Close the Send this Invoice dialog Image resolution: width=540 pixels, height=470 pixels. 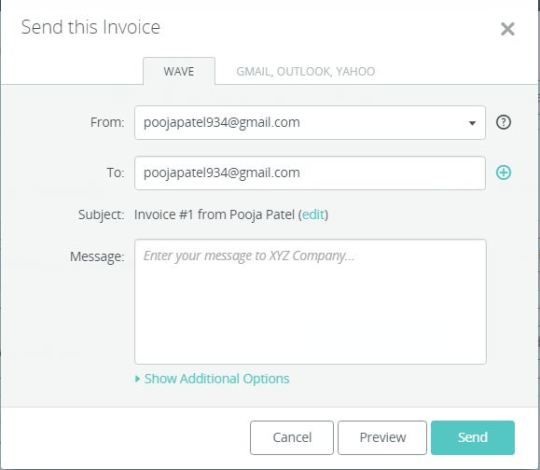[507, 29]
